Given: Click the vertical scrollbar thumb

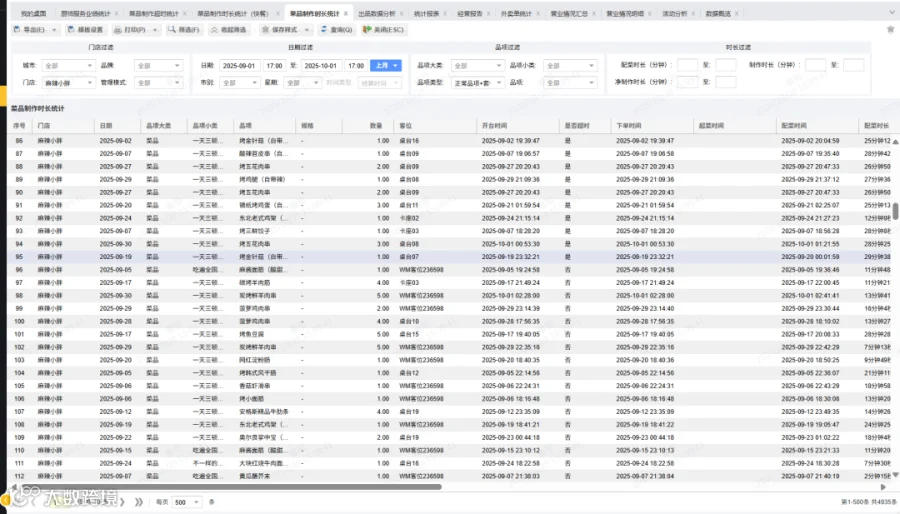Looking at the screenshot, I should 895,211.
